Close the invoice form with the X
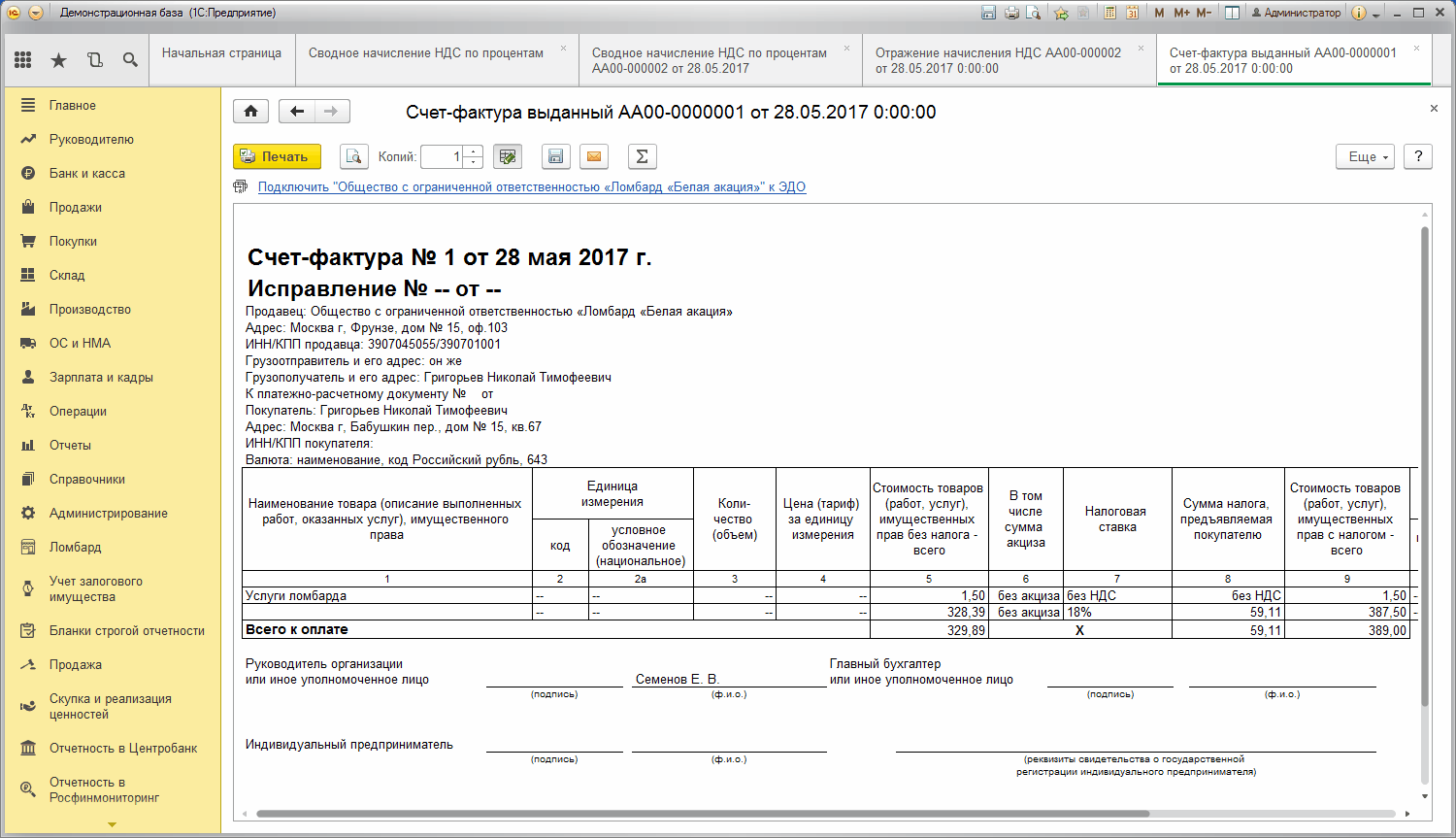This screenshot has width=1456, height=838. (1434, 109)
